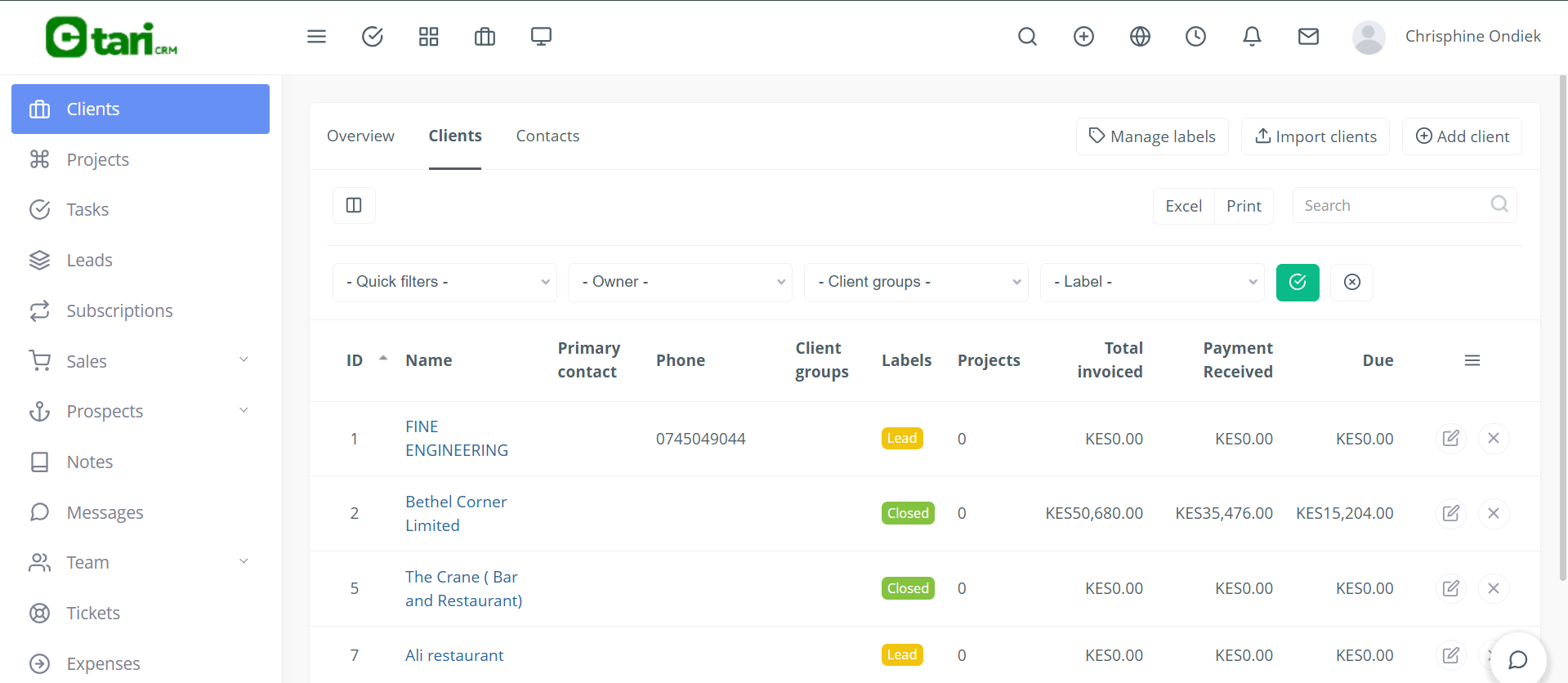The image size is (1568, 683).
Task: Click the quick add plus circle icon
Action: (x=1083, y=36)
